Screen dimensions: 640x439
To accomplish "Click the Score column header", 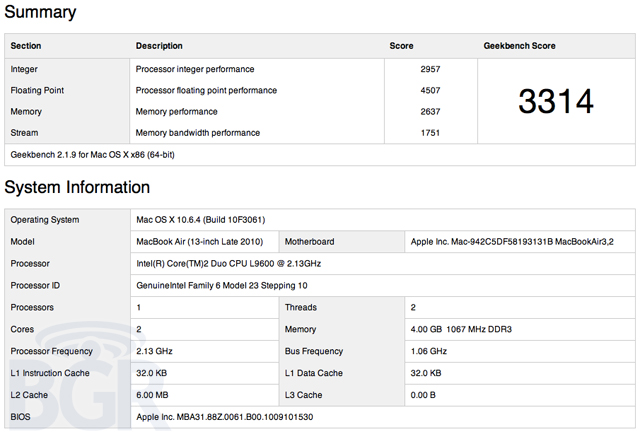I will [x=401, y=46].
